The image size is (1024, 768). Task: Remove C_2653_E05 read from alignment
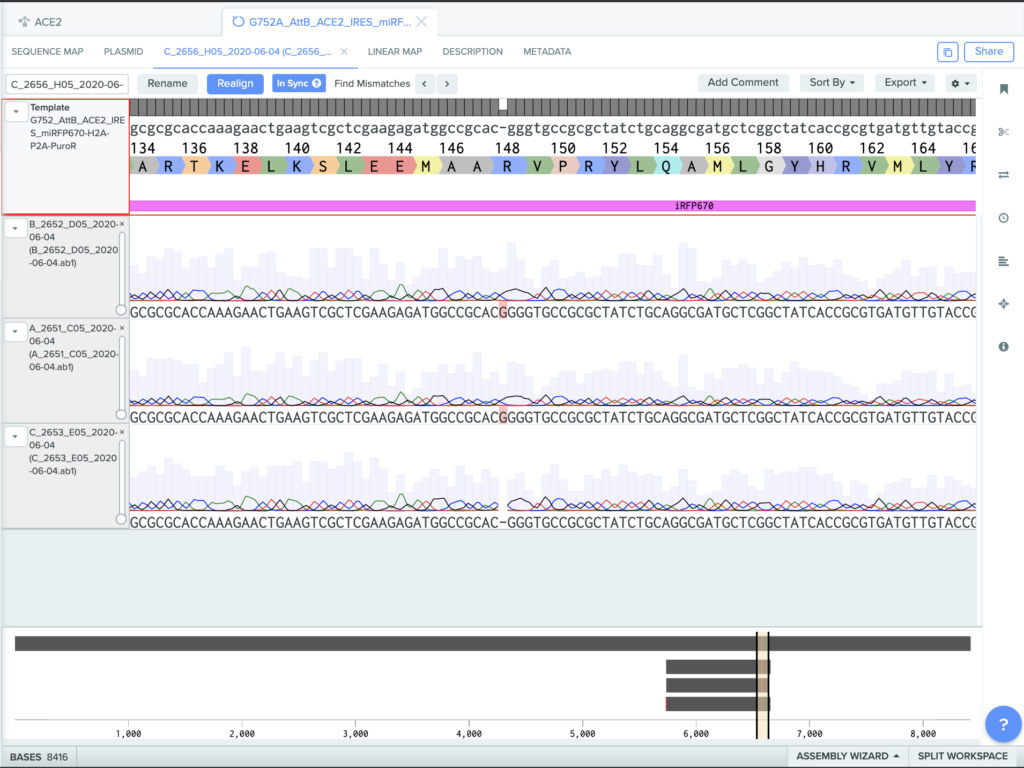click(122, 432)
